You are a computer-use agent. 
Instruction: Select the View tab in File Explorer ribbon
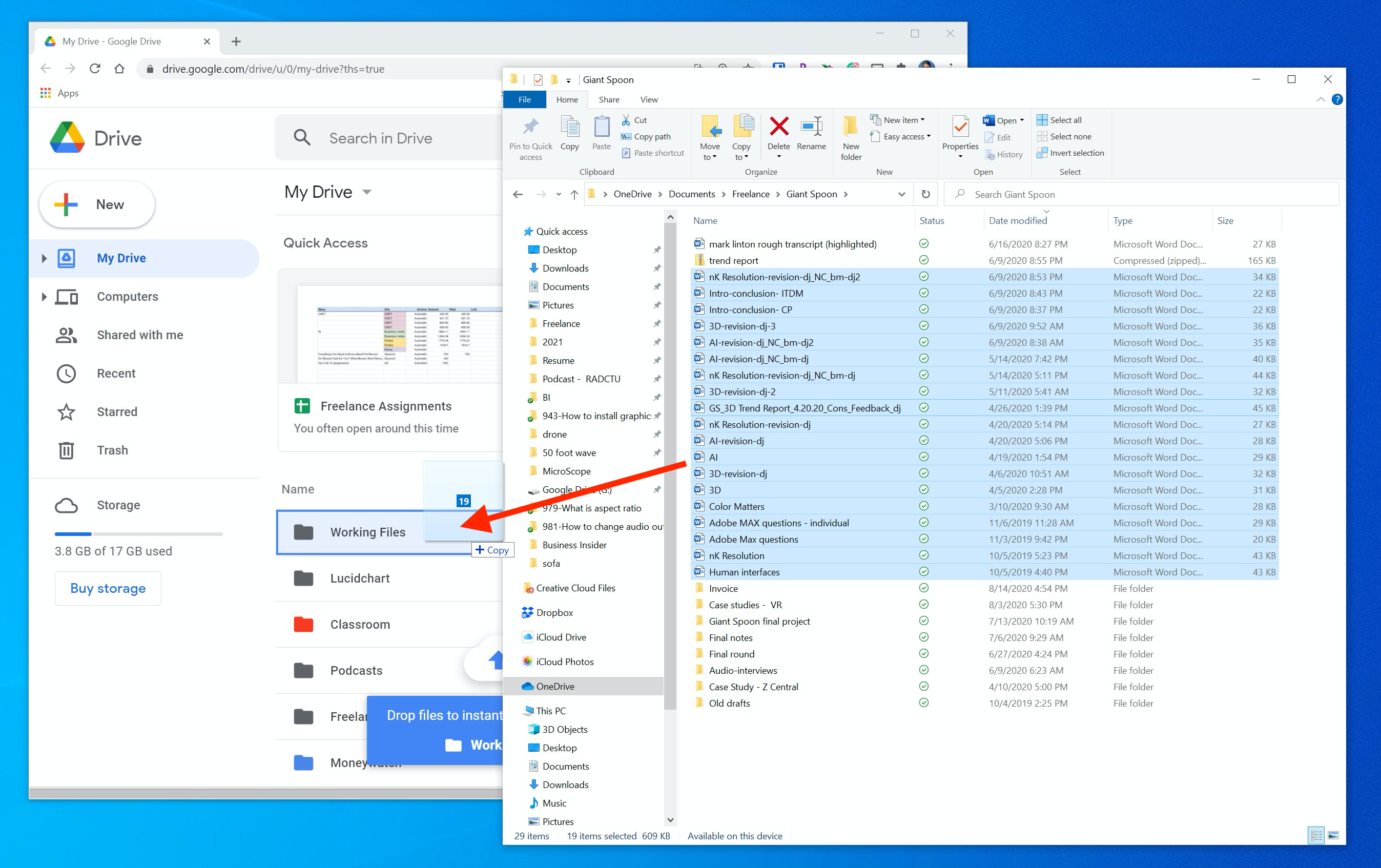pyautogui.click(x=648, y=99)
